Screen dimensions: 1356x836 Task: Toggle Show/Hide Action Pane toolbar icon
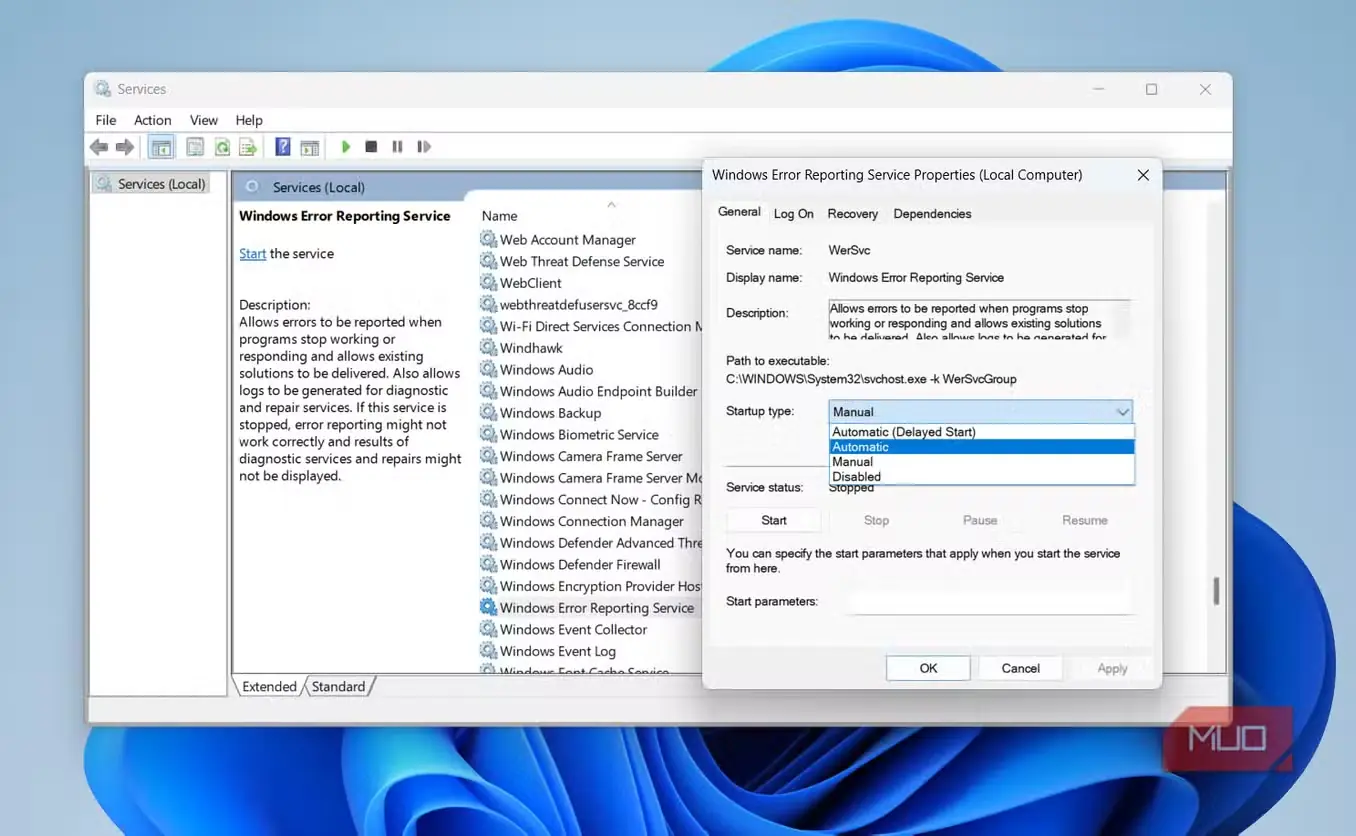310,147
